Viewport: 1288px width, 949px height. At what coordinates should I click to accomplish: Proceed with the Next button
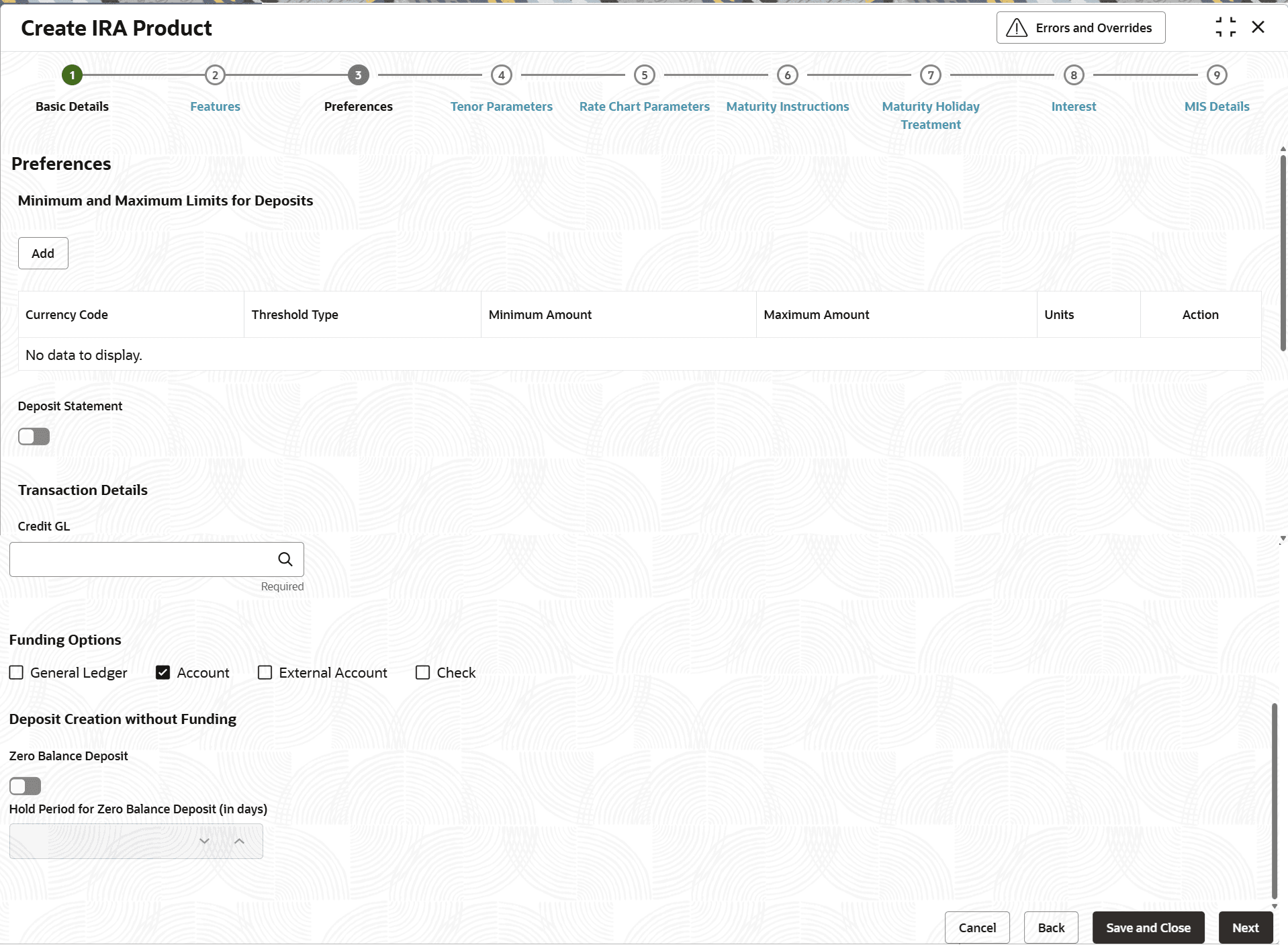tap(1246, 928)
